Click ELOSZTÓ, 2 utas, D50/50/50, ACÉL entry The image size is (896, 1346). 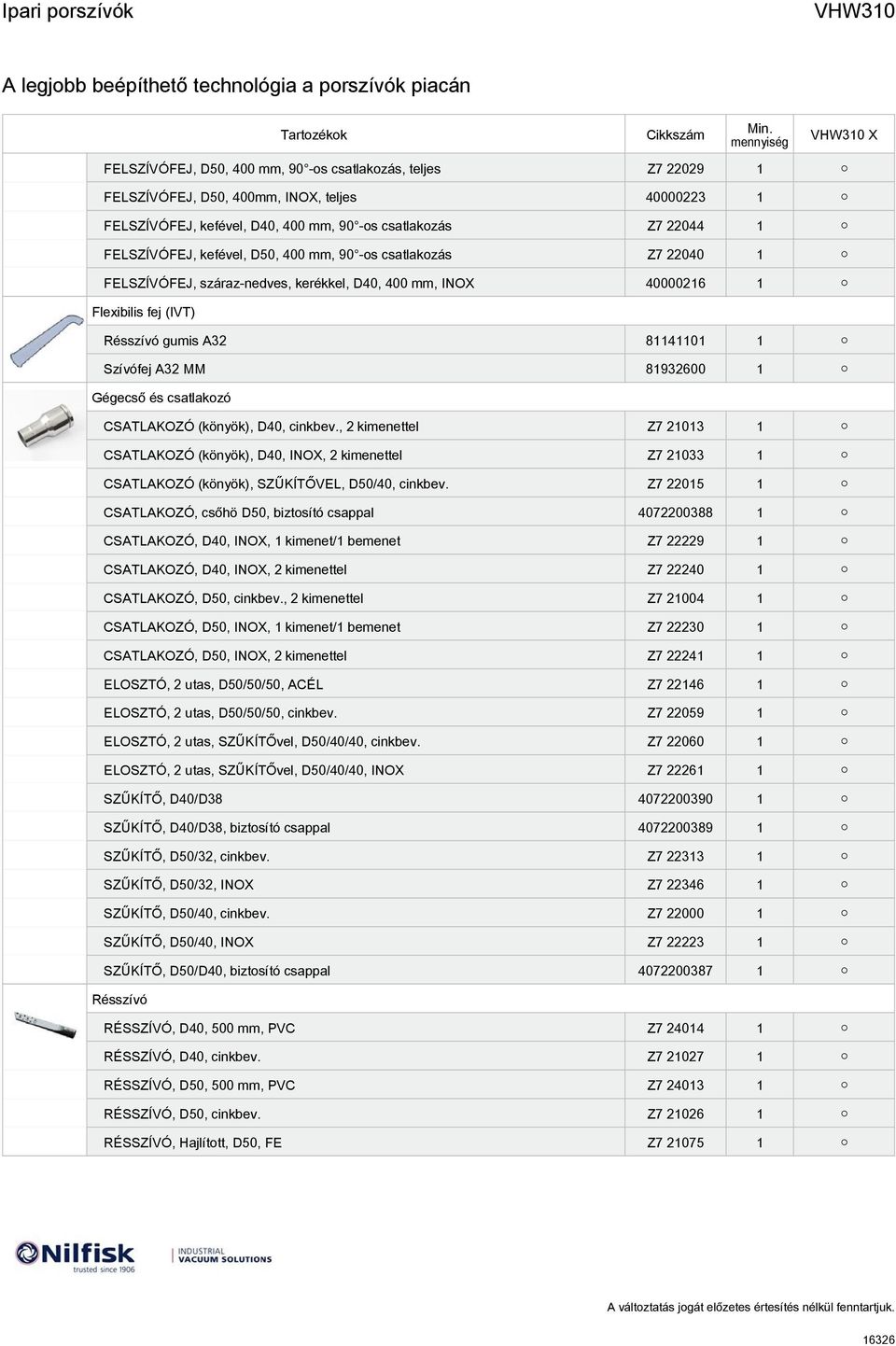click(214, 684)
